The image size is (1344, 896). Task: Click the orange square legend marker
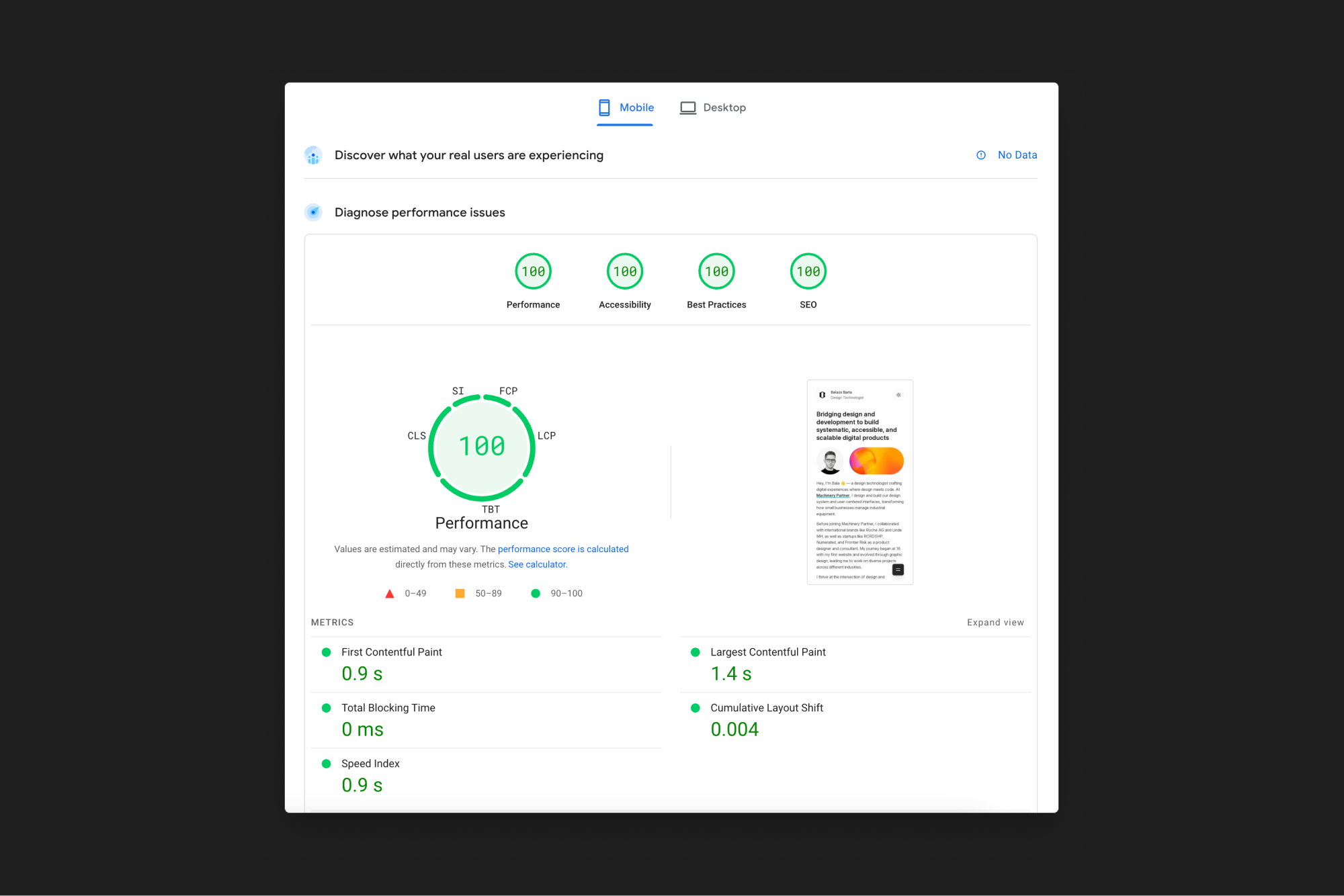460,593
